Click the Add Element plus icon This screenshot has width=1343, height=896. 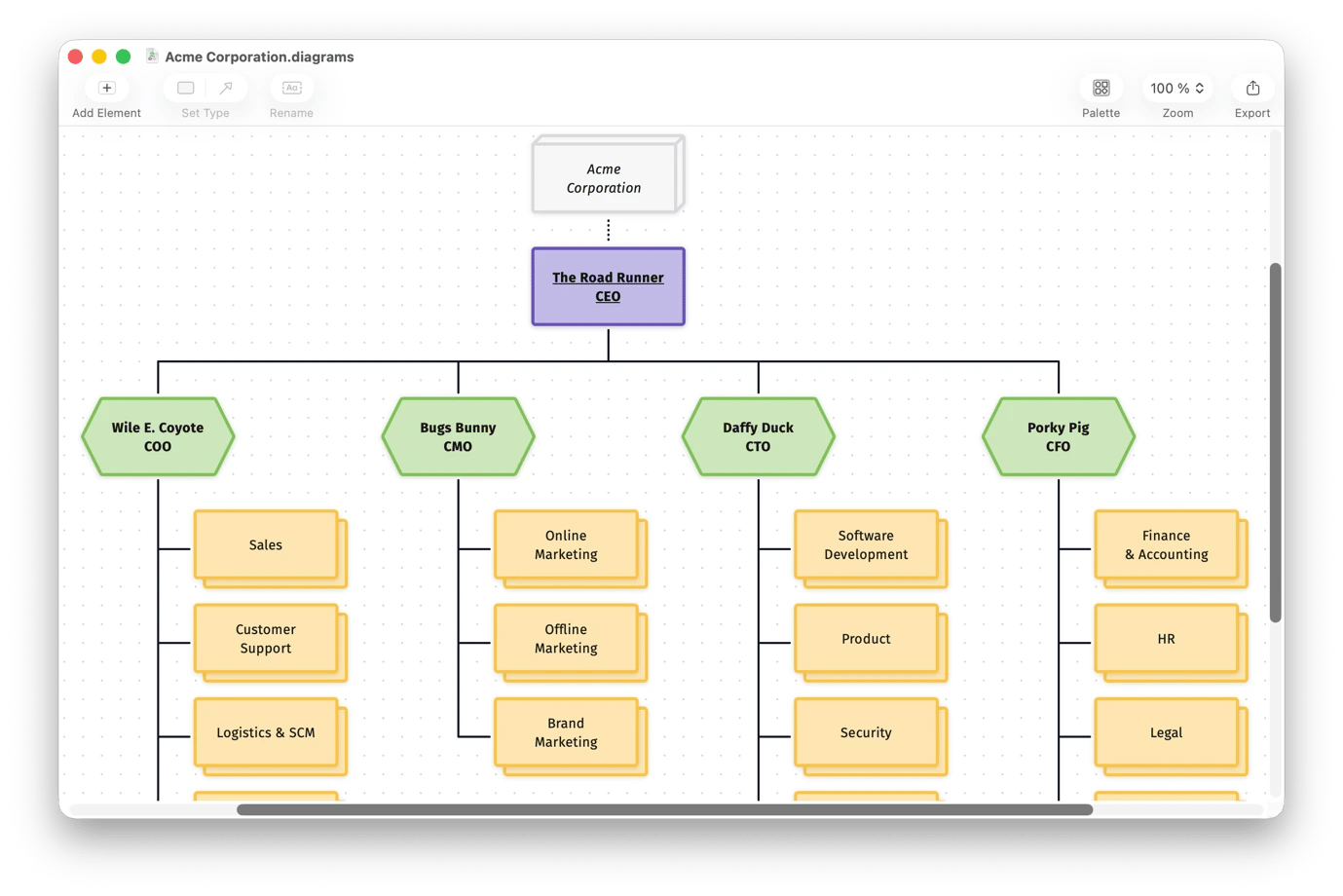pos(107,88)
